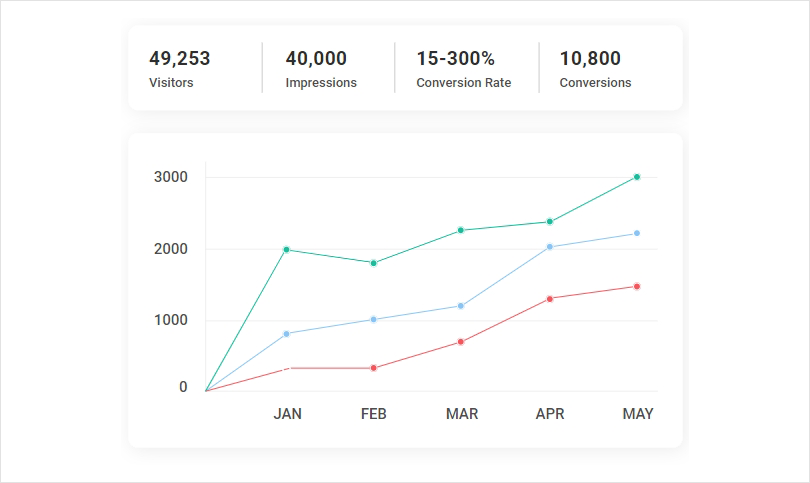The image size is (810, 483).
Task: Click the APR x-axis label
Action: pos(550,414)
